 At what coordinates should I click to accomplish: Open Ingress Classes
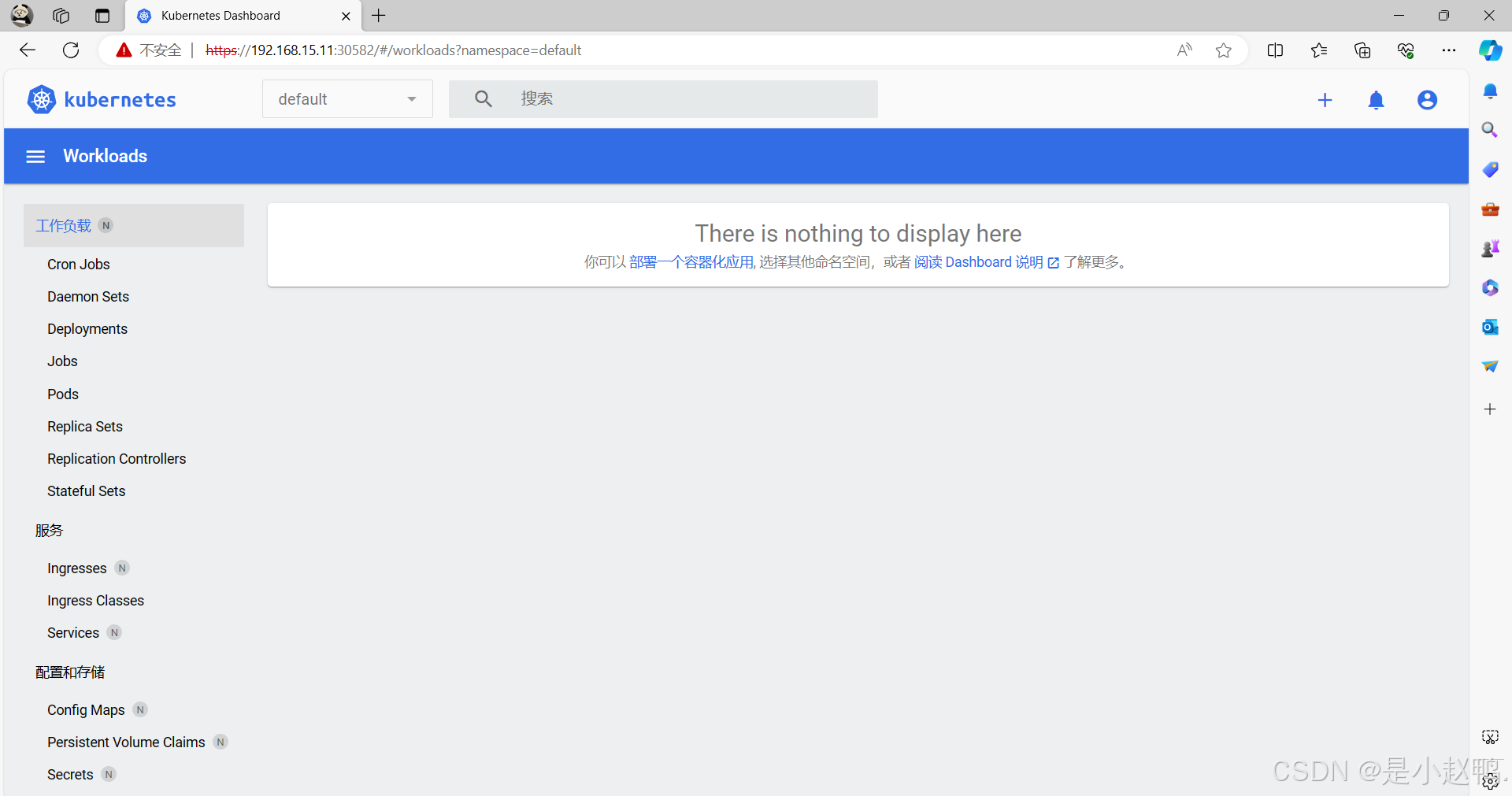[96, 601]
